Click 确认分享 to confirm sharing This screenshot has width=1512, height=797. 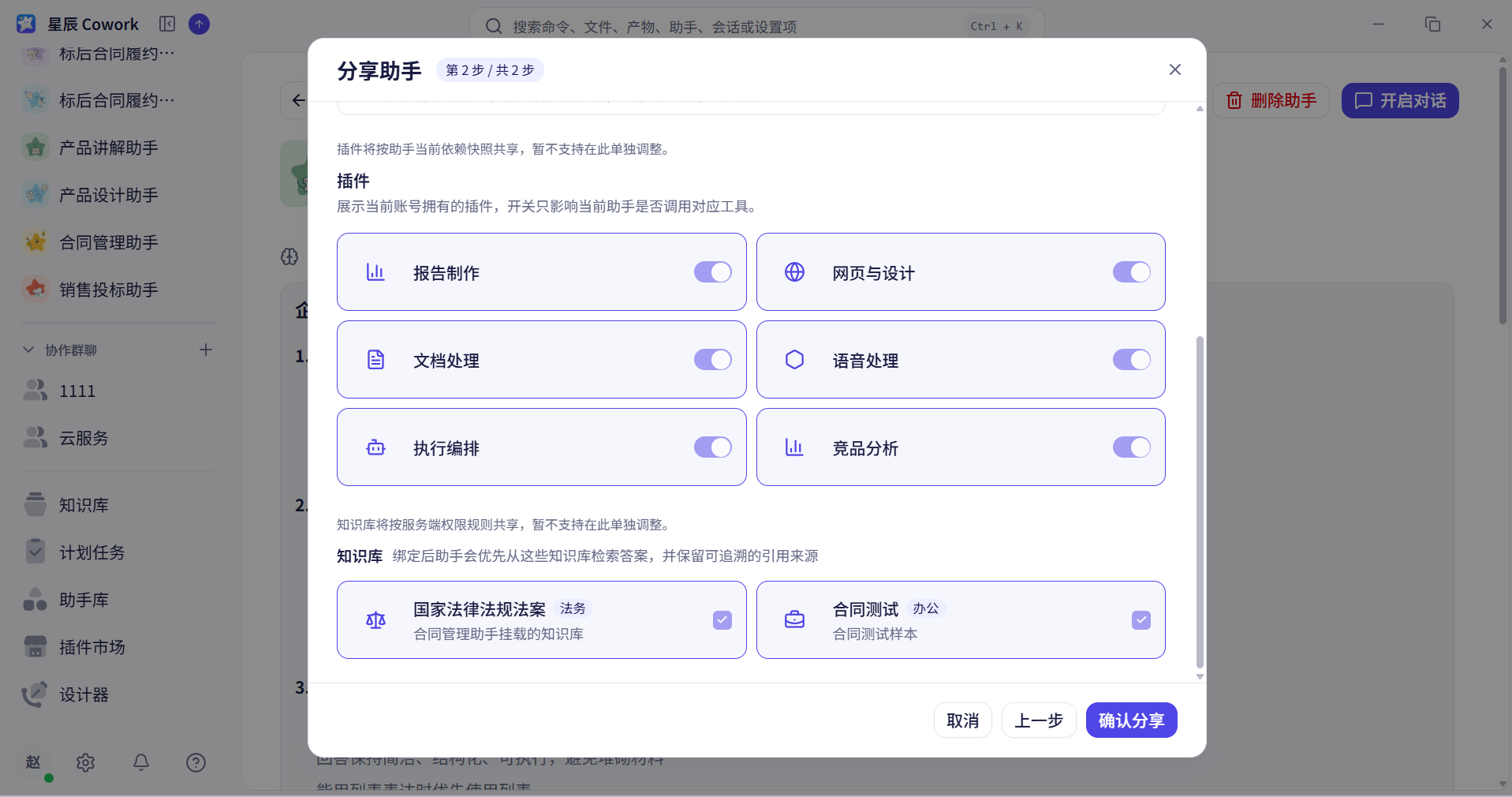point(1131,720)
